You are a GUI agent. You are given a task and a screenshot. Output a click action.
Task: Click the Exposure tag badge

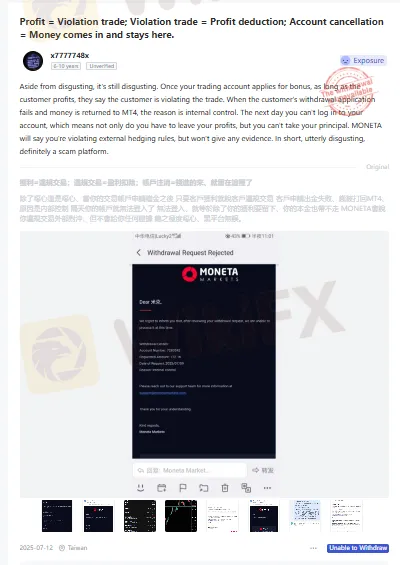pos(363,61)
